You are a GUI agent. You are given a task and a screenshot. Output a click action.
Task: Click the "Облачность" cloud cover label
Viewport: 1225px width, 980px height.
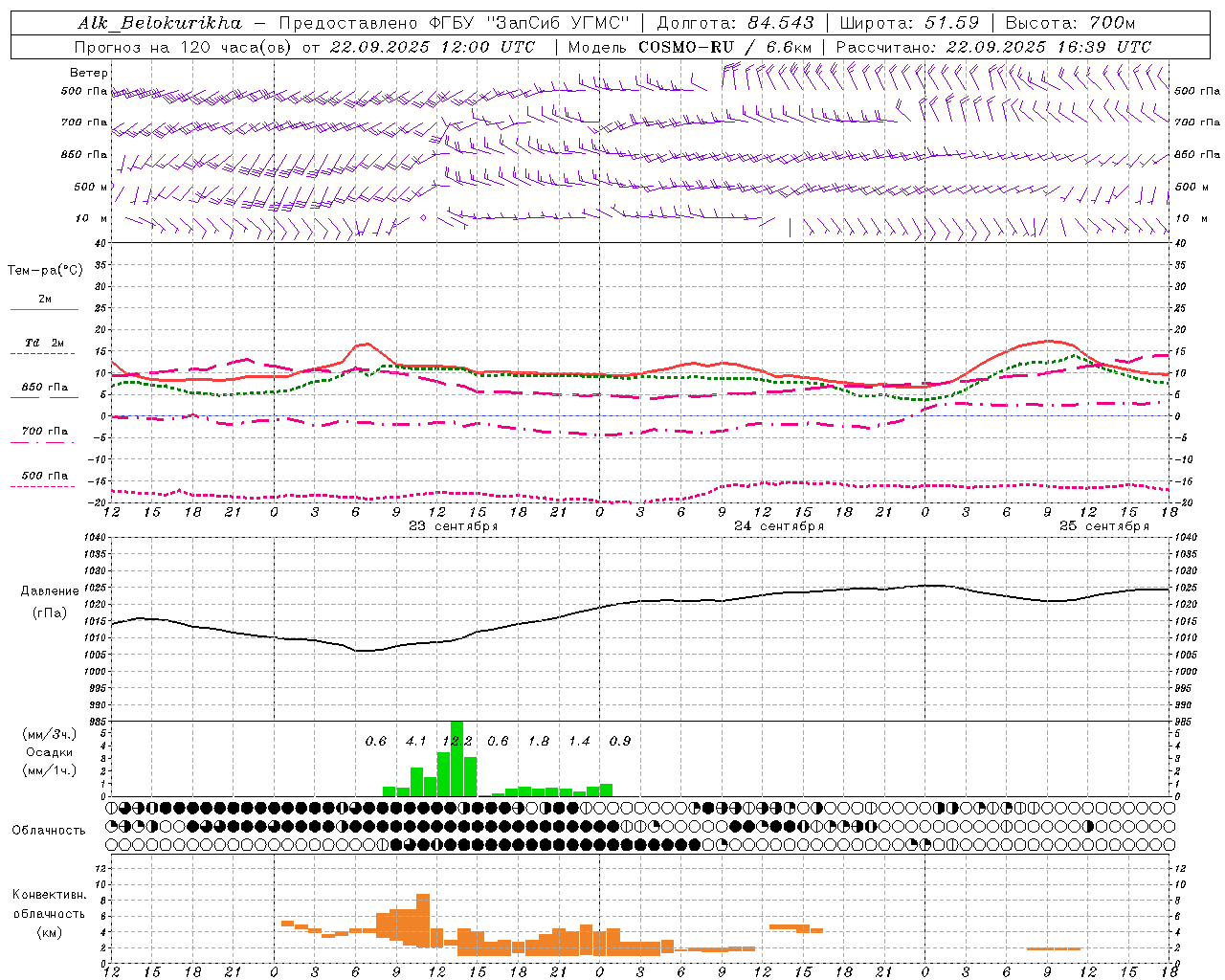coord(49,831)
